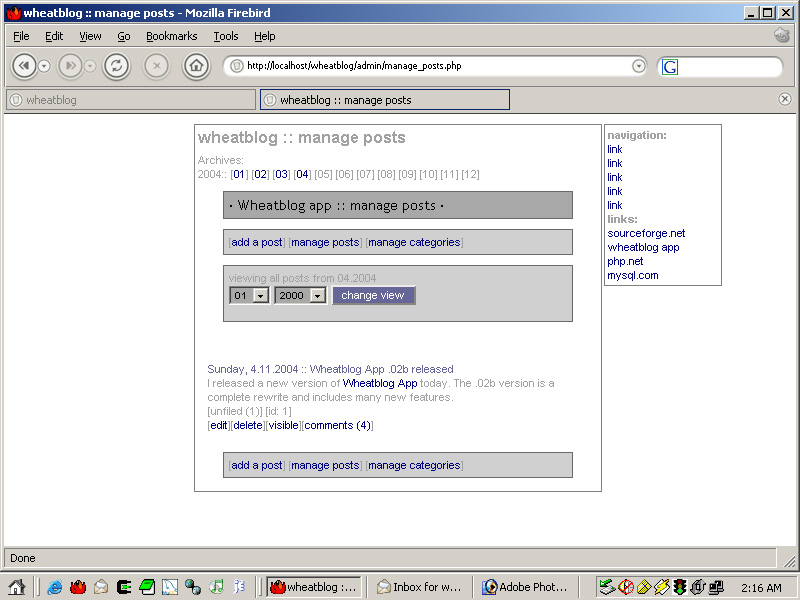Switch to the first wheatblog tab
Viewport: 800px width, 600px height.
130,99
